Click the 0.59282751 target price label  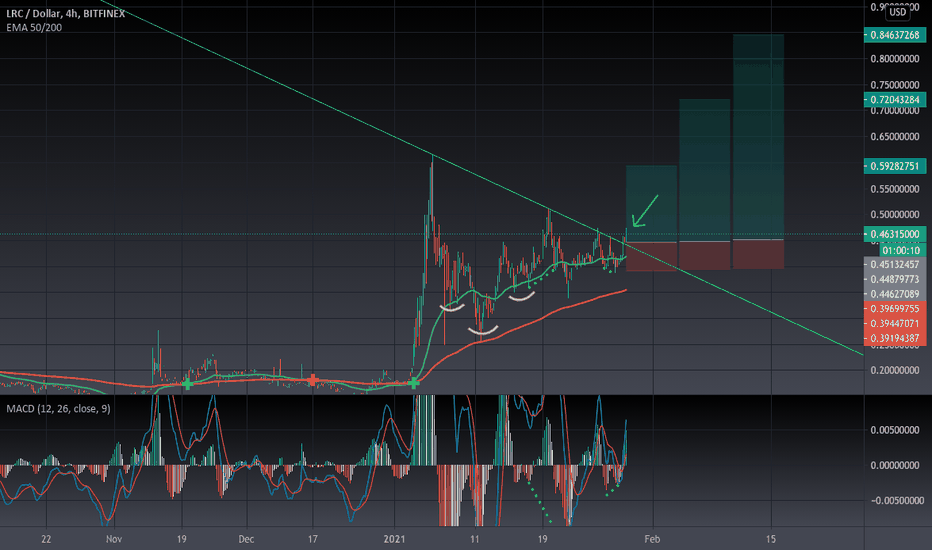point(895,166)
